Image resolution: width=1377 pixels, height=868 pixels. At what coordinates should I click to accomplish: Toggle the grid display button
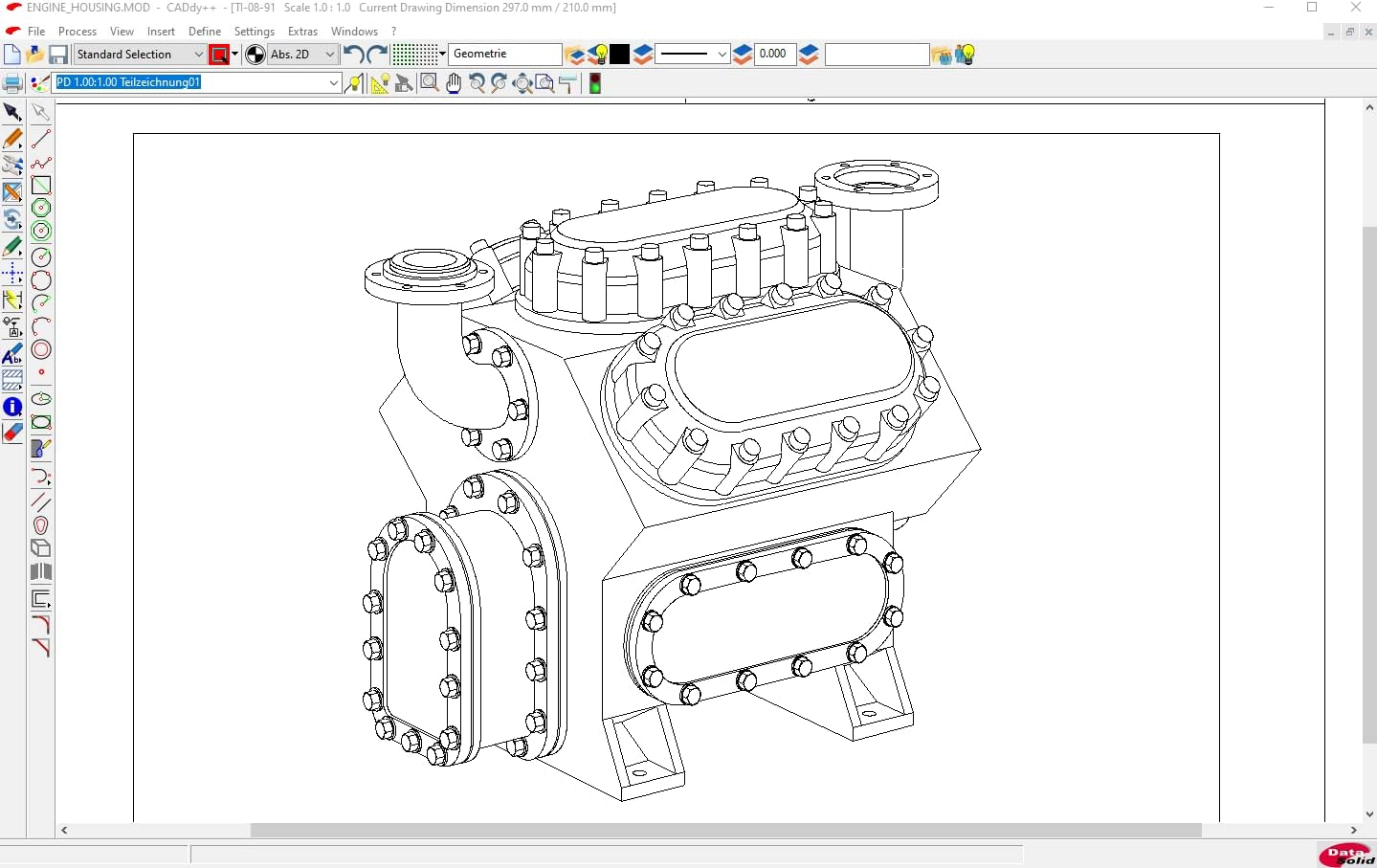pos(414,55)
